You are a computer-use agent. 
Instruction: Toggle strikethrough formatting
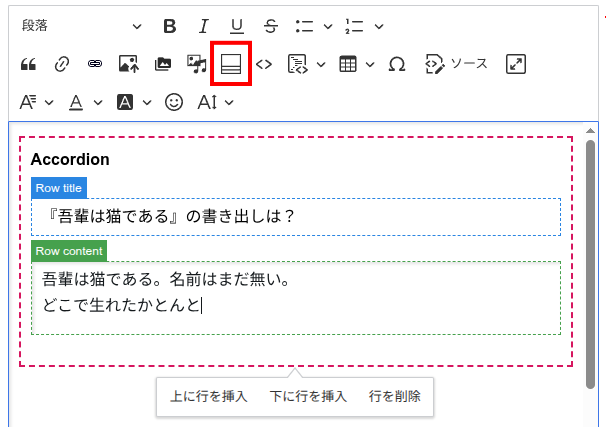271,26
